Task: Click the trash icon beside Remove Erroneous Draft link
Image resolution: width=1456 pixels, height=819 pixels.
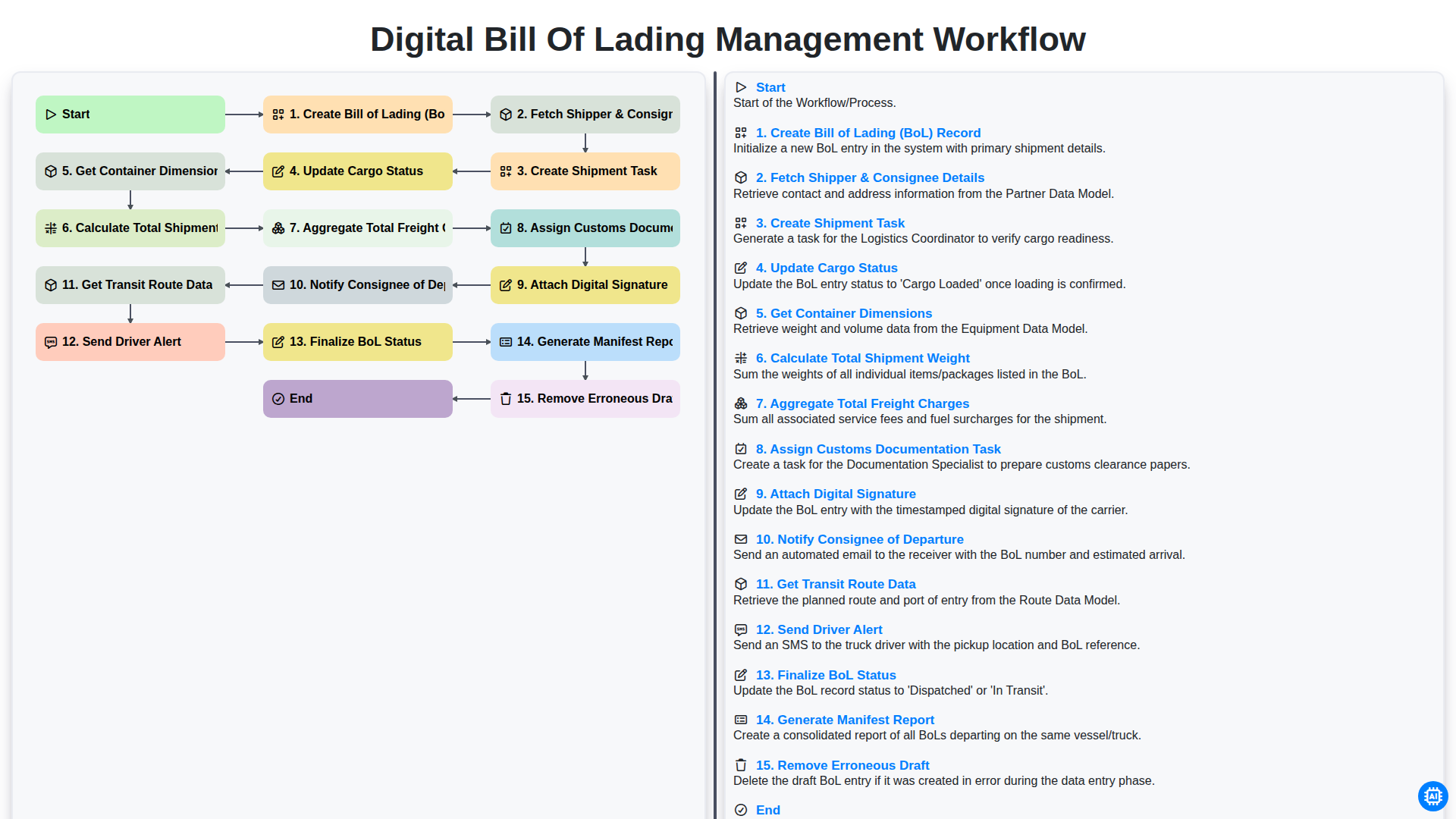Action: pyautogui.click(x=741, y=765)
